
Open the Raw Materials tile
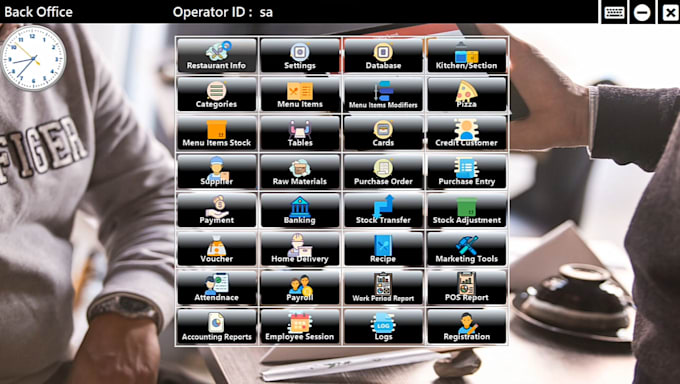click(300, 171)
